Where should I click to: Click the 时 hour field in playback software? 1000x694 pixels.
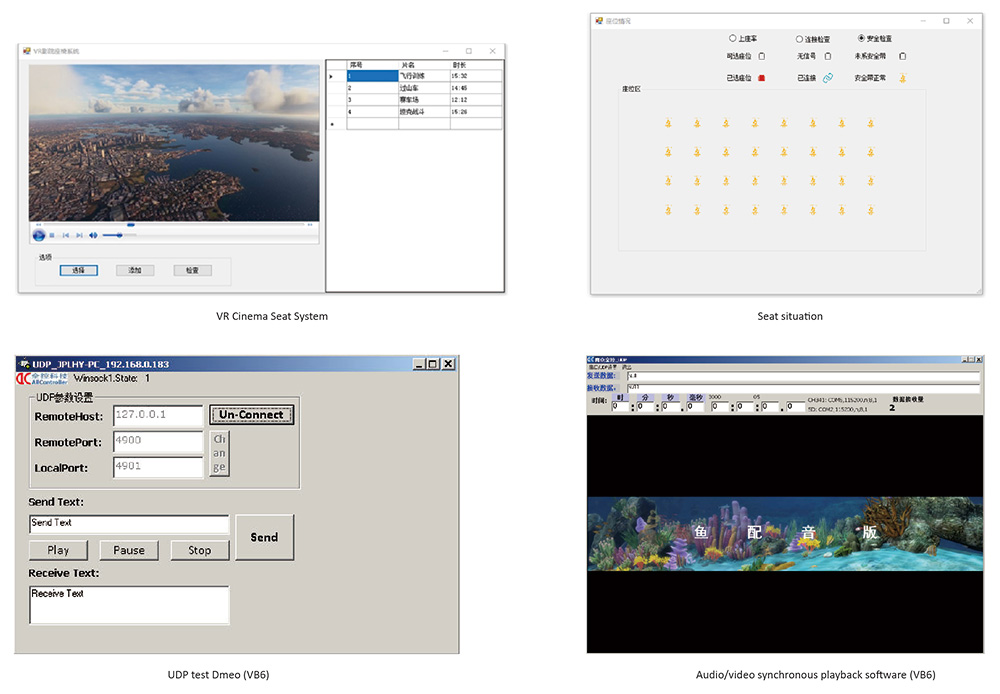pos(621,406)
